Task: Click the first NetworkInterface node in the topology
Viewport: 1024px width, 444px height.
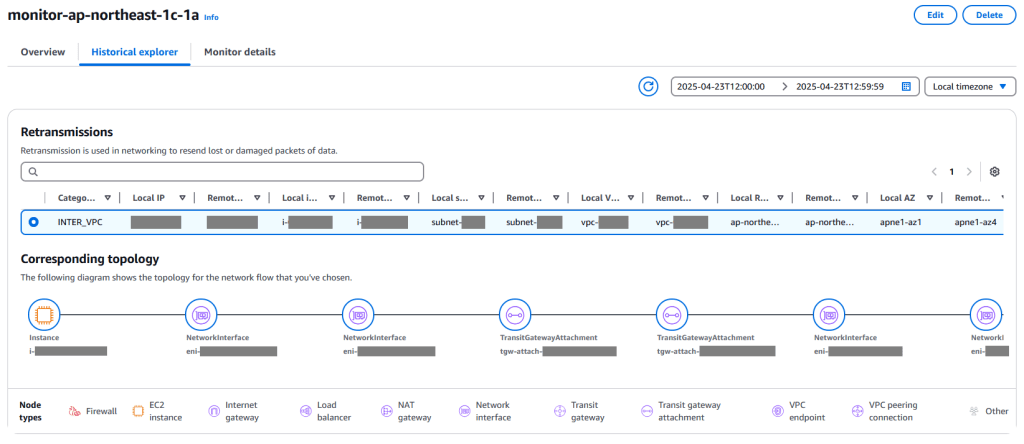Action: [x=200, y=314]
